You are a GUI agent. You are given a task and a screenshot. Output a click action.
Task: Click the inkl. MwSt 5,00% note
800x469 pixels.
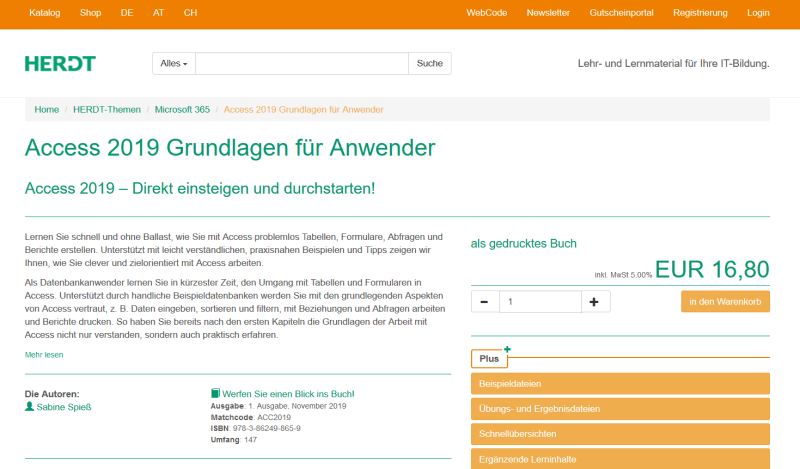pos(623,275)
